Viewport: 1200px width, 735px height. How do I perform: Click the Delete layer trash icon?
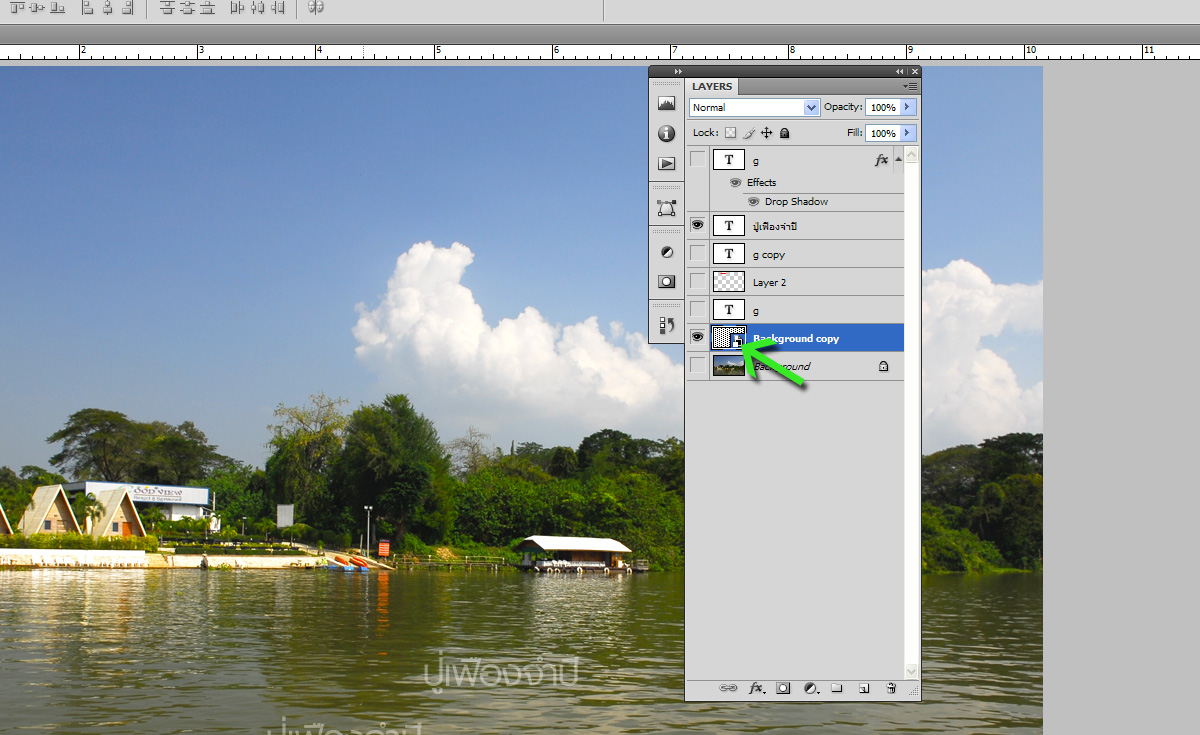890,689
